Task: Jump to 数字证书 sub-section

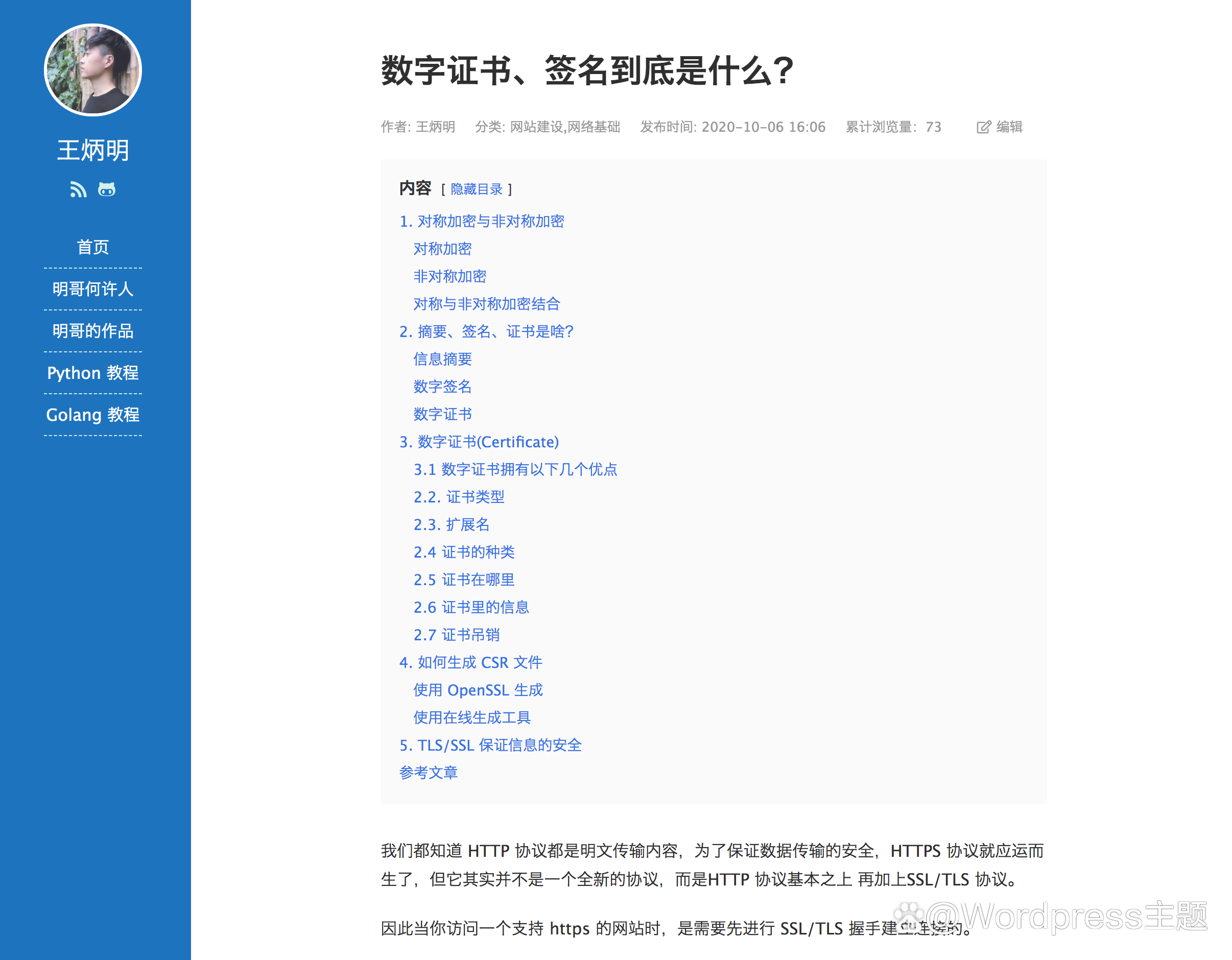Action: point(442,415)
